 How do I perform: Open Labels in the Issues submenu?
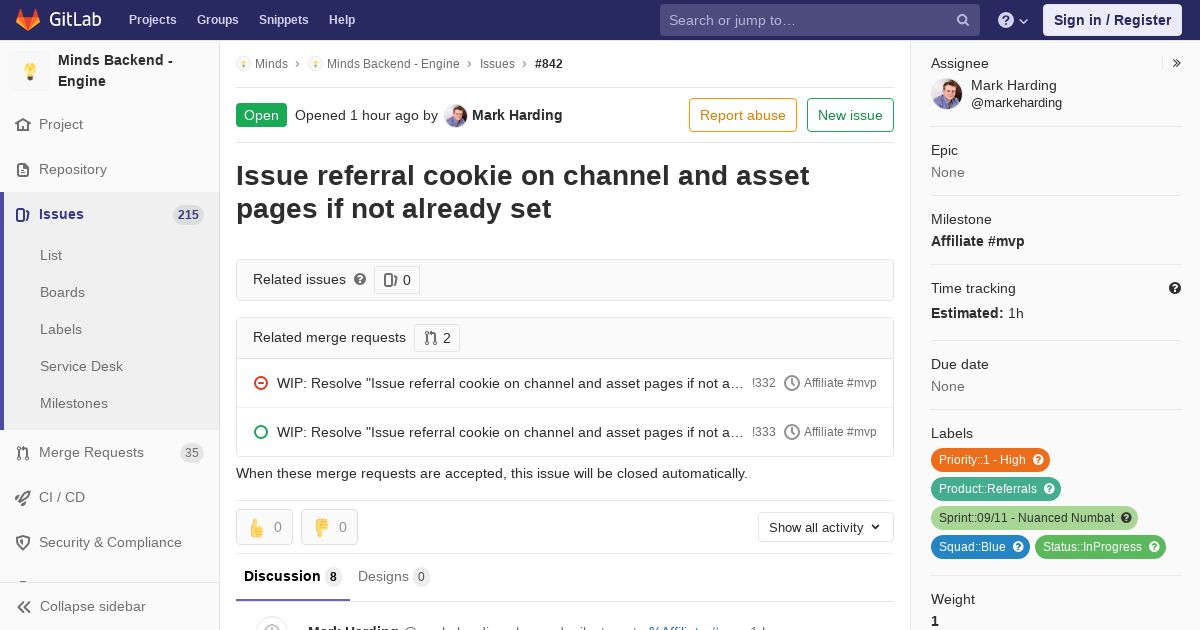point(61,329)
